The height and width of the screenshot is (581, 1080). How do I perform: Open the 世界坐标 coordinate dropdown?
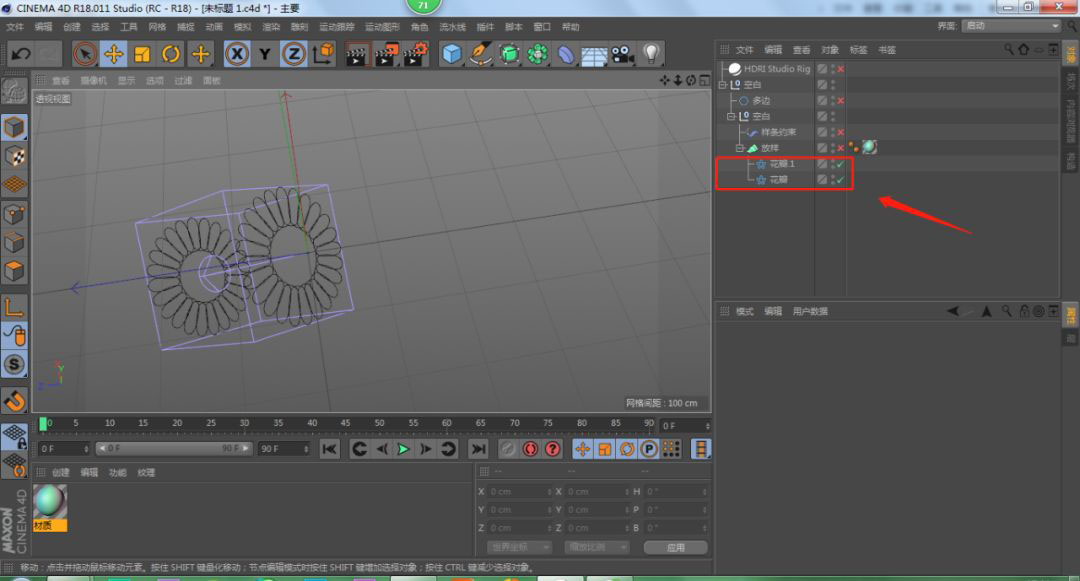coord(519,547)
